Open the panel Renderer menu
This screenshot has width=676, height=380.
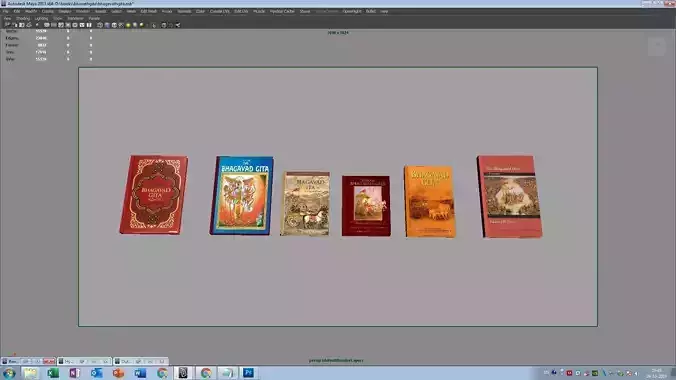click(x=75, y=19)
